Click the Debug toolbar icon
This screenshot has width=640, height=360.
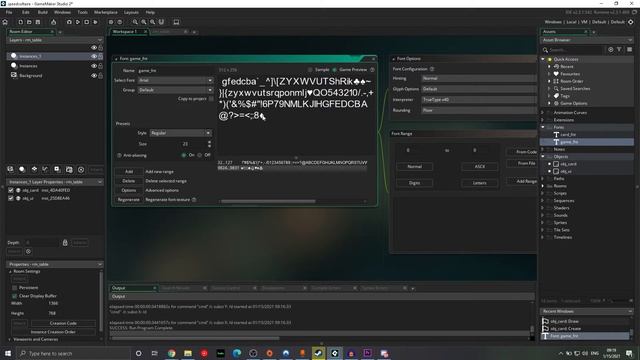click(x=69, y=22)
